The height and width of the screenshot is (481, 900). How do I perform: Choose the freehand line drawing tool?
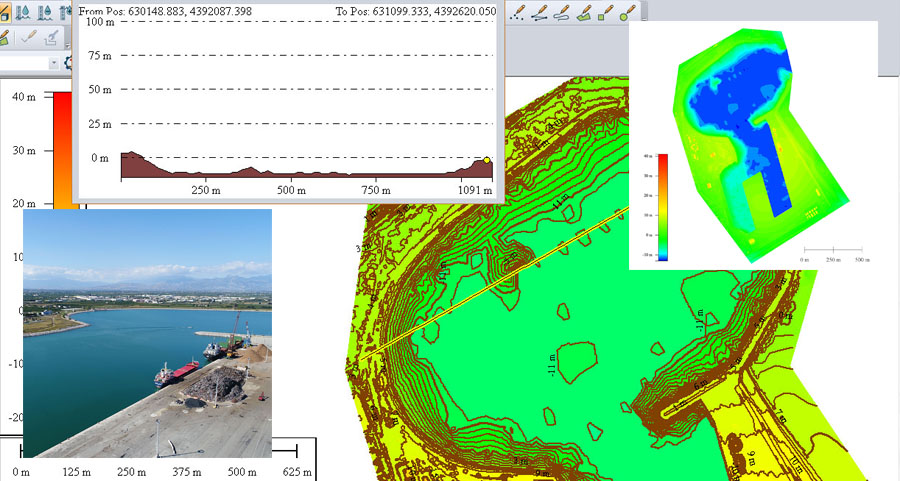click(563, 13)
